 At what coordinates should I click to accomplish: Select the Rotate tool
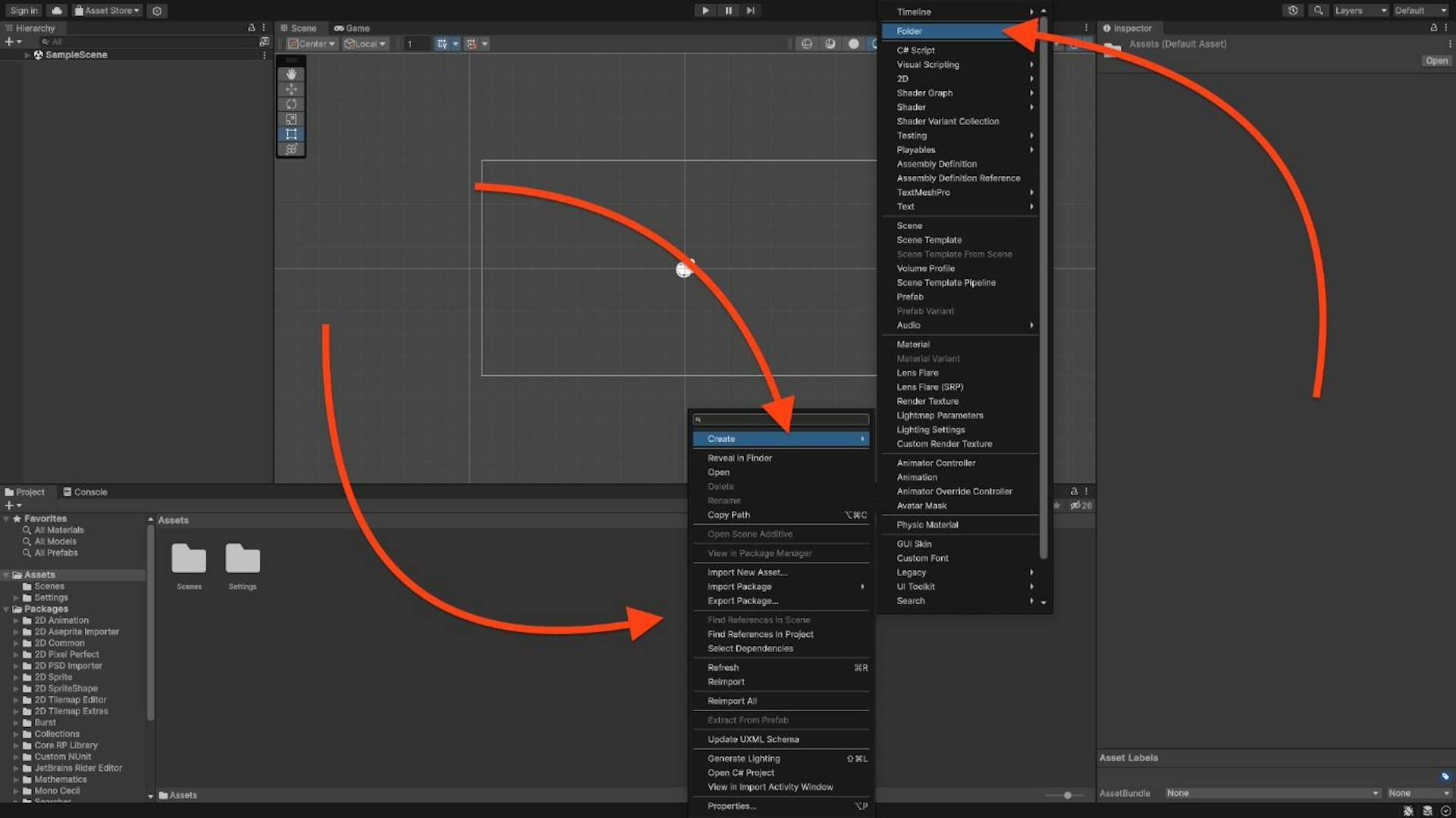click(x=291, y=104)
